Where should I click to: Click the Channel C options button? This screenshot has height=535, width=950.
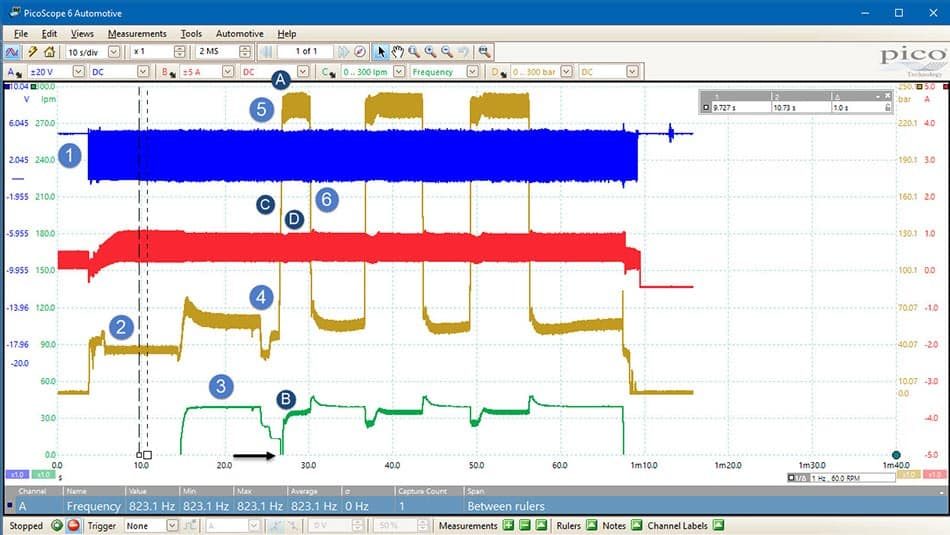[328, 71]
